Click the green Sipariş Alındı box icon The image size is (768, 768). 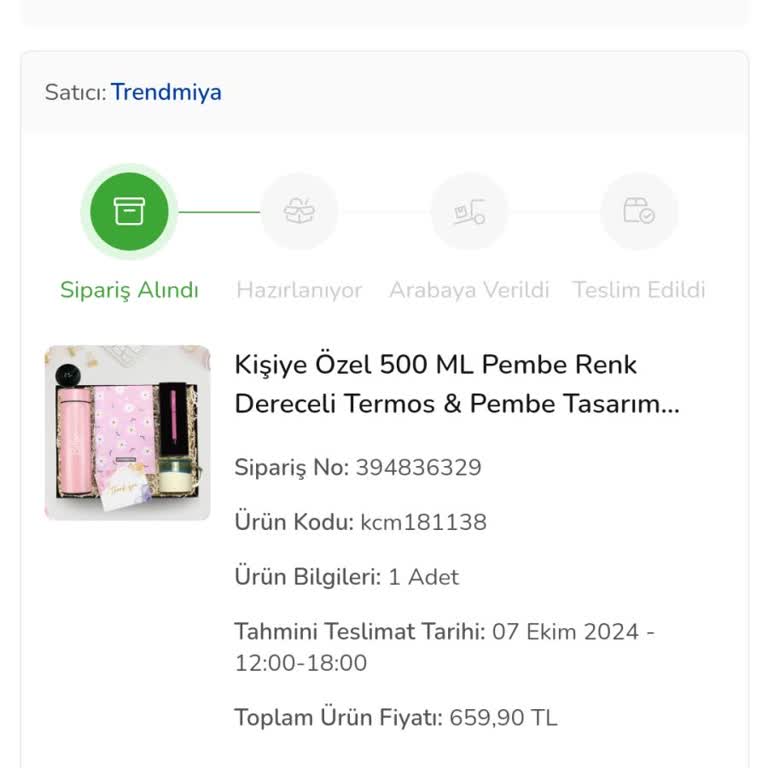pyautogui.click(x=129, y=211)
